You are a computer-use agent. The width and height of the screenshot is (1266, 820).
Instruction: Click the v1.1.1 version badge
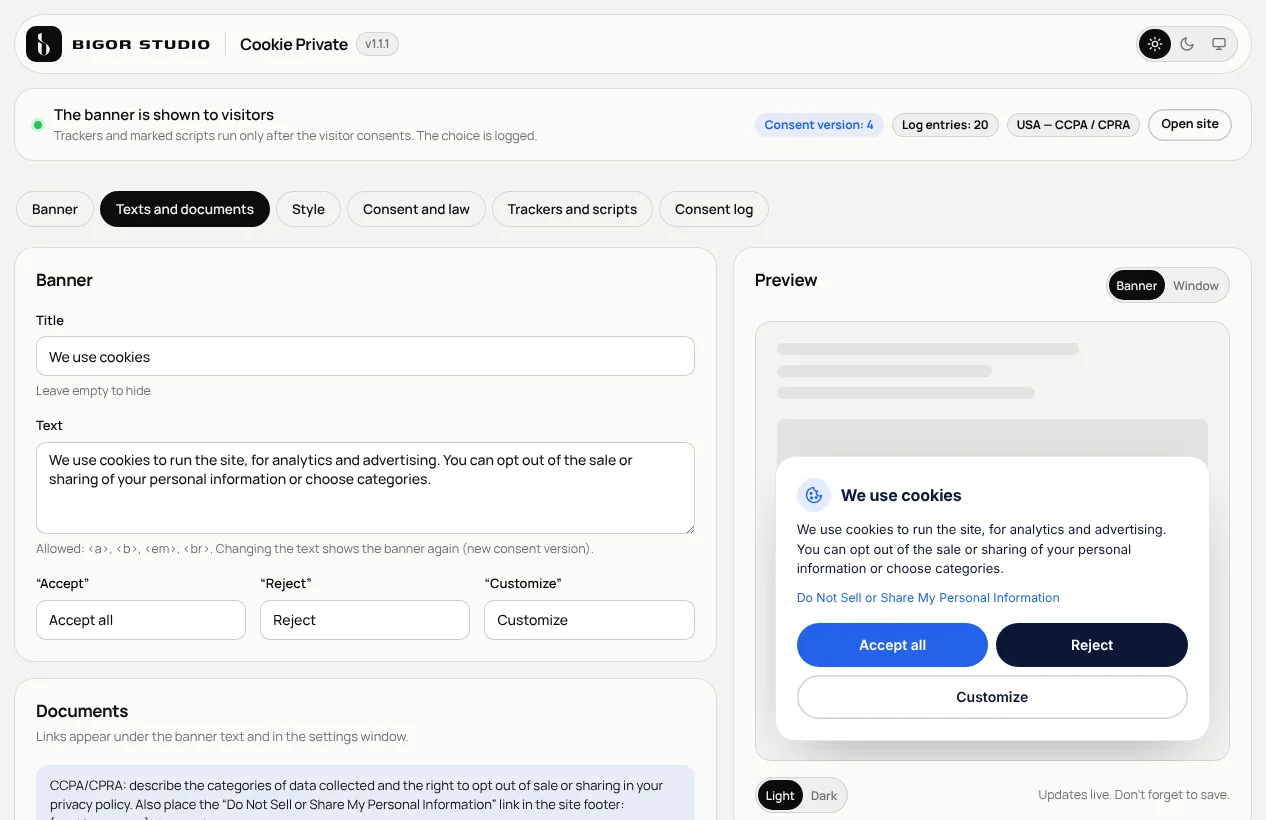[377, 44]
